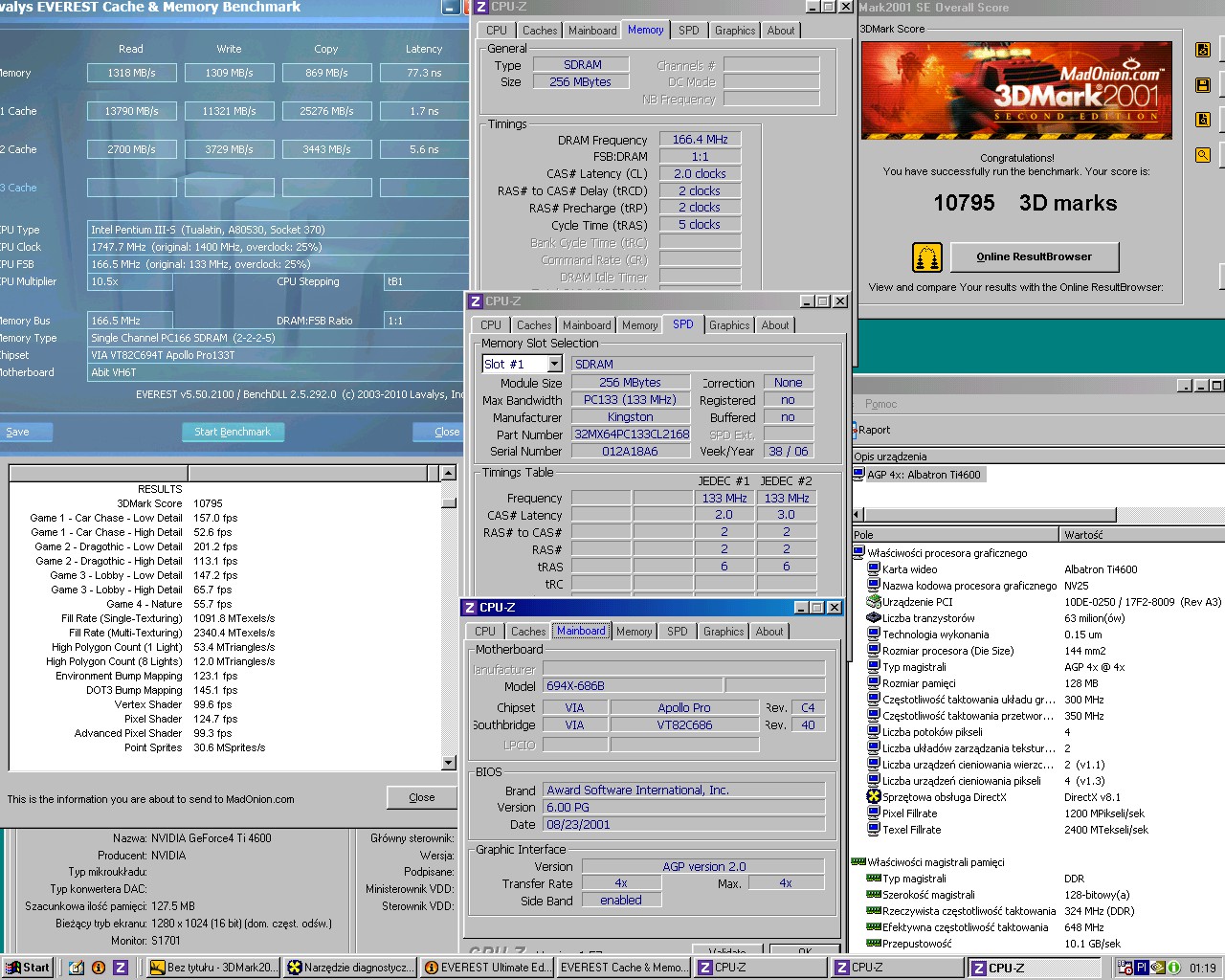
Task: Click the Memory Read 1318 MB/s field
Action: click(132, 73)
